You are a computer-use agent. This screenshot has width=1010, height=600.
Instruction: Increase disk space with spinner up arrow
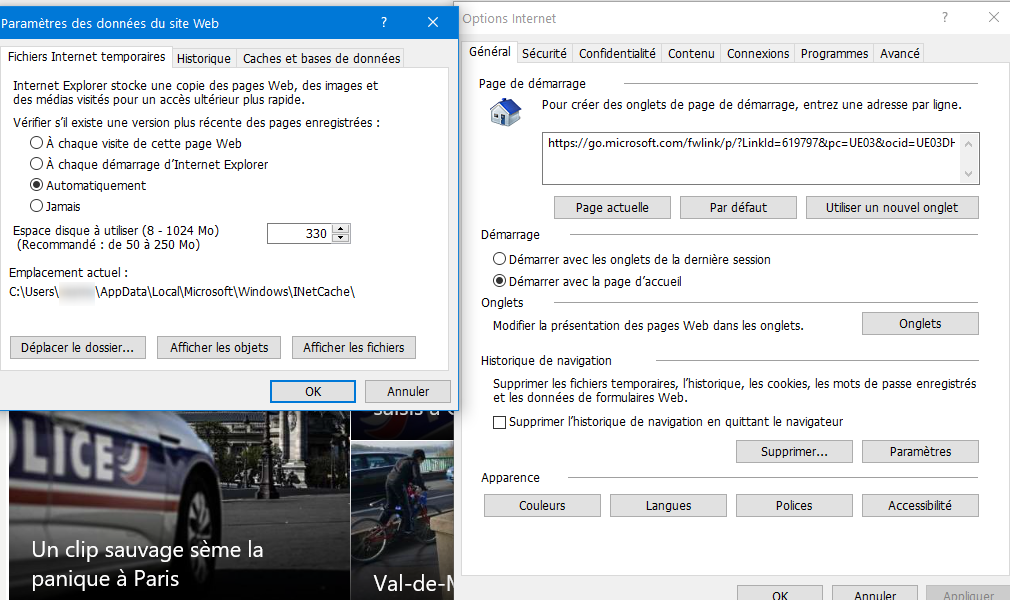341,228
